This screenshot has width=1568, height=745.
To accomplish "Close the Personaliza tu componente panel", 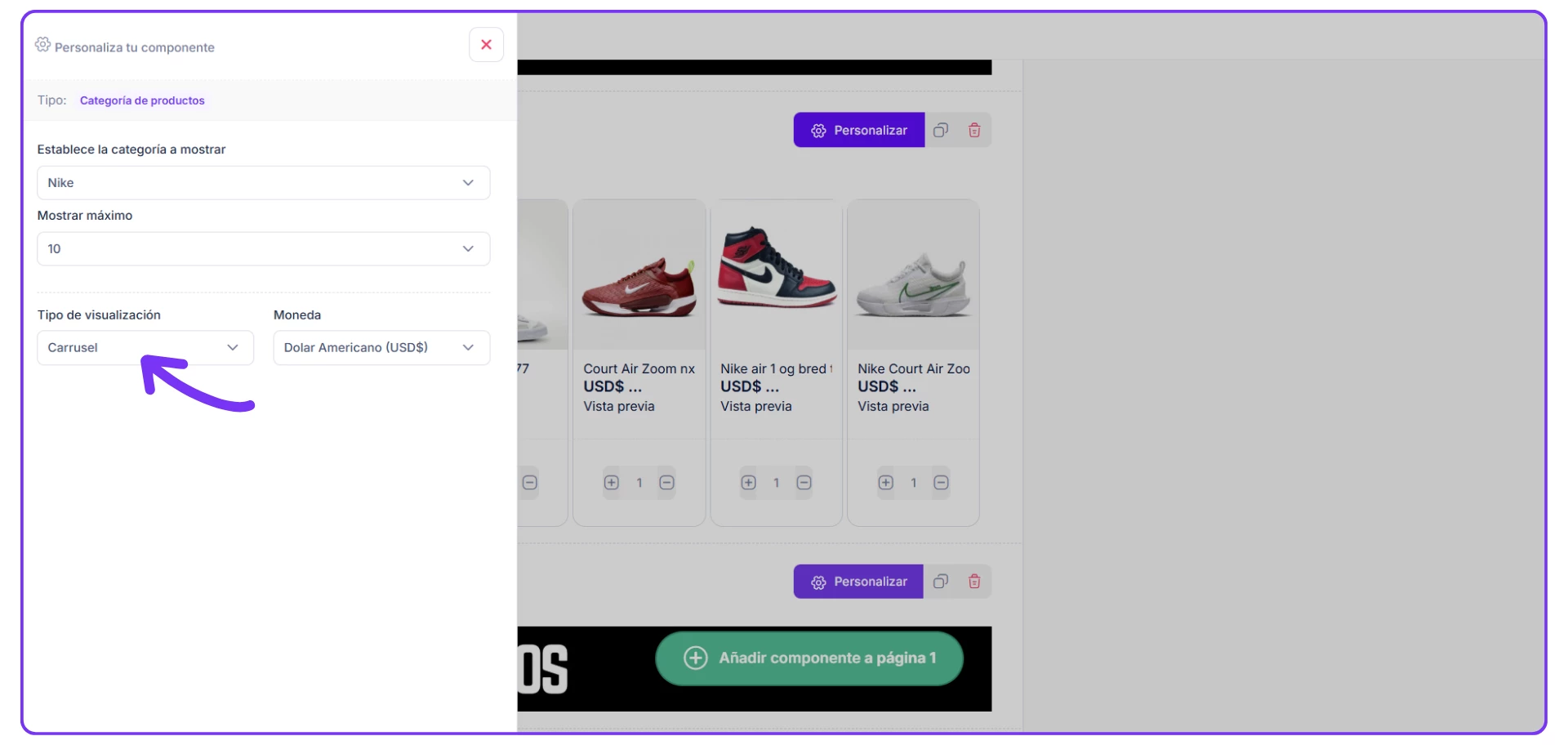I will click(x=486, y=45).
